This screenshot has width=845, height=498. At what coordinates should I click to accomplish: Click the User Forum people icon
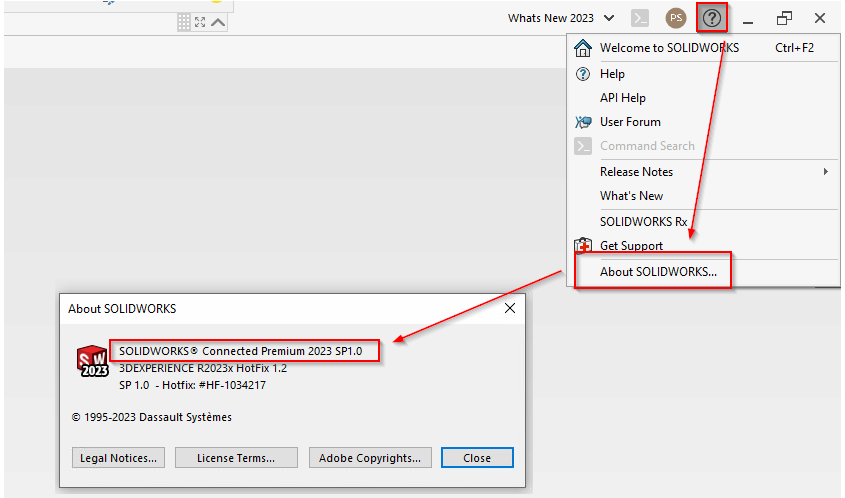tap(583, 122)
